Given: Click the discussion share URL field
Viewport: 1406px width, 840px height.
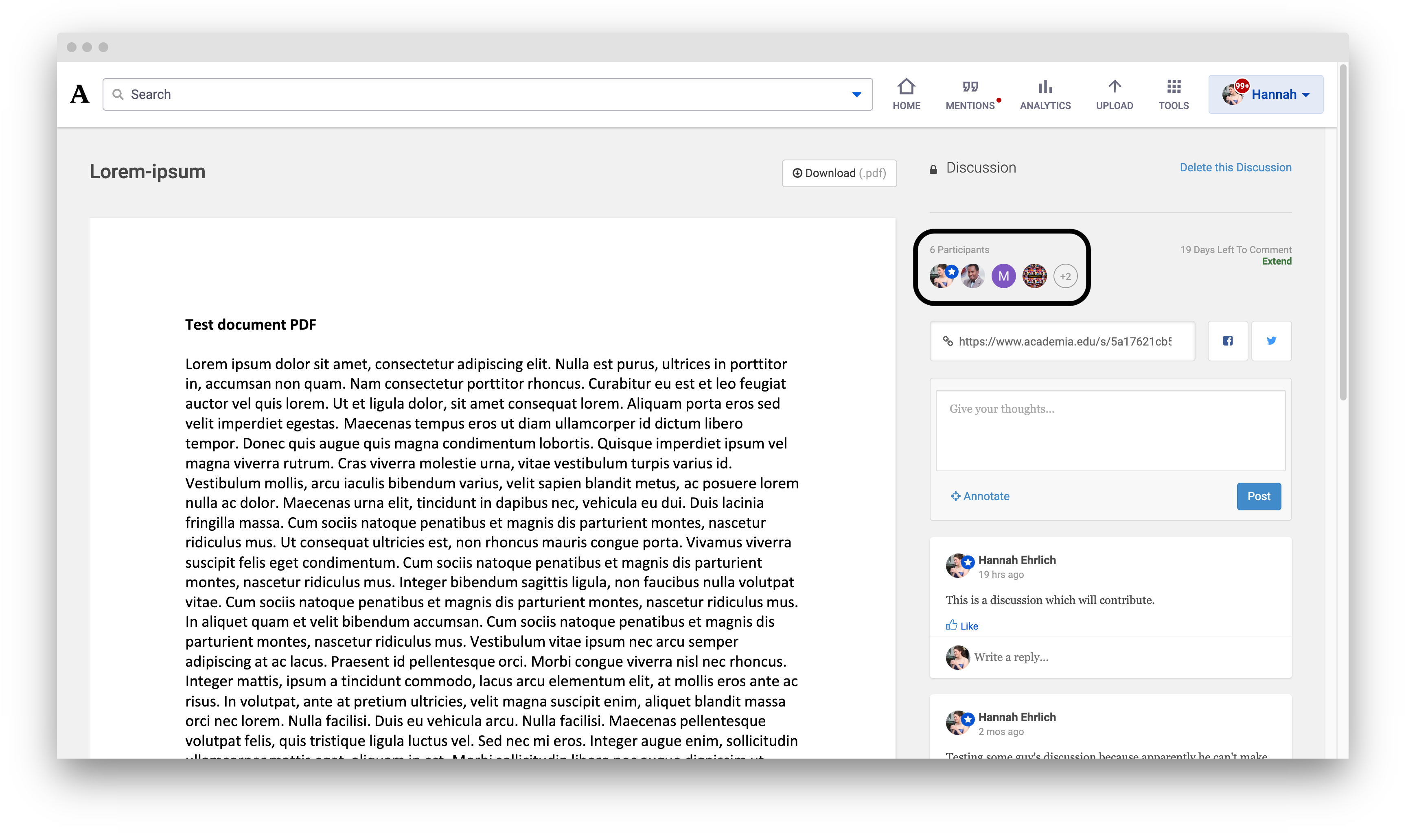Looking at the screenshot, I should click(x=1062, y=341).
